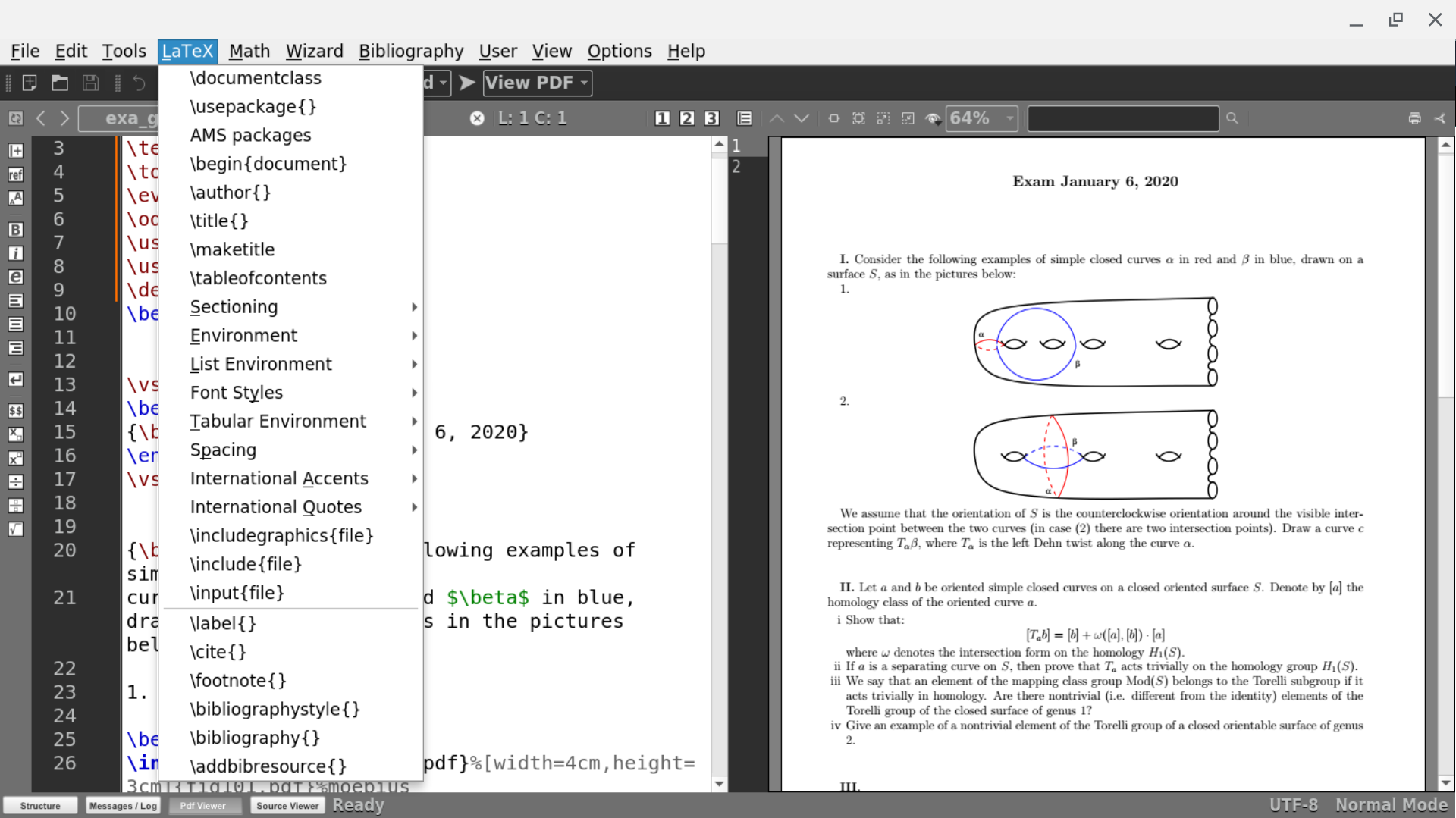The width and height of the screenshot is (1456, 818).
Task: Toggle the PDF structure list icon
Action: click(x=745, y=118)
